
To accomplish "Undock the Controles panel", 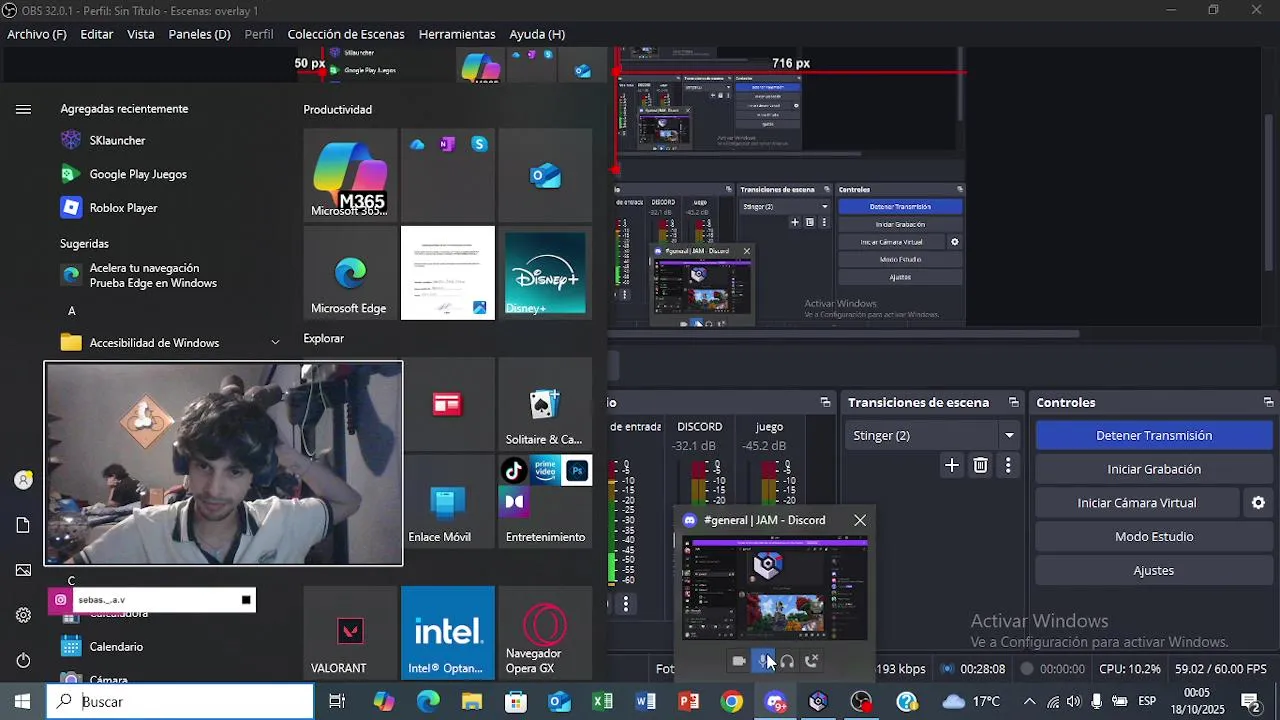I will (x=1268, y=402).
